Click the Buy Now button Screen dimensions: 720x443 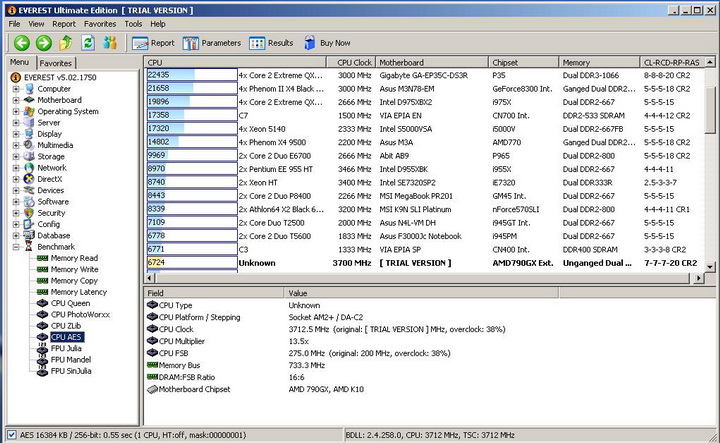pos(327,43)
